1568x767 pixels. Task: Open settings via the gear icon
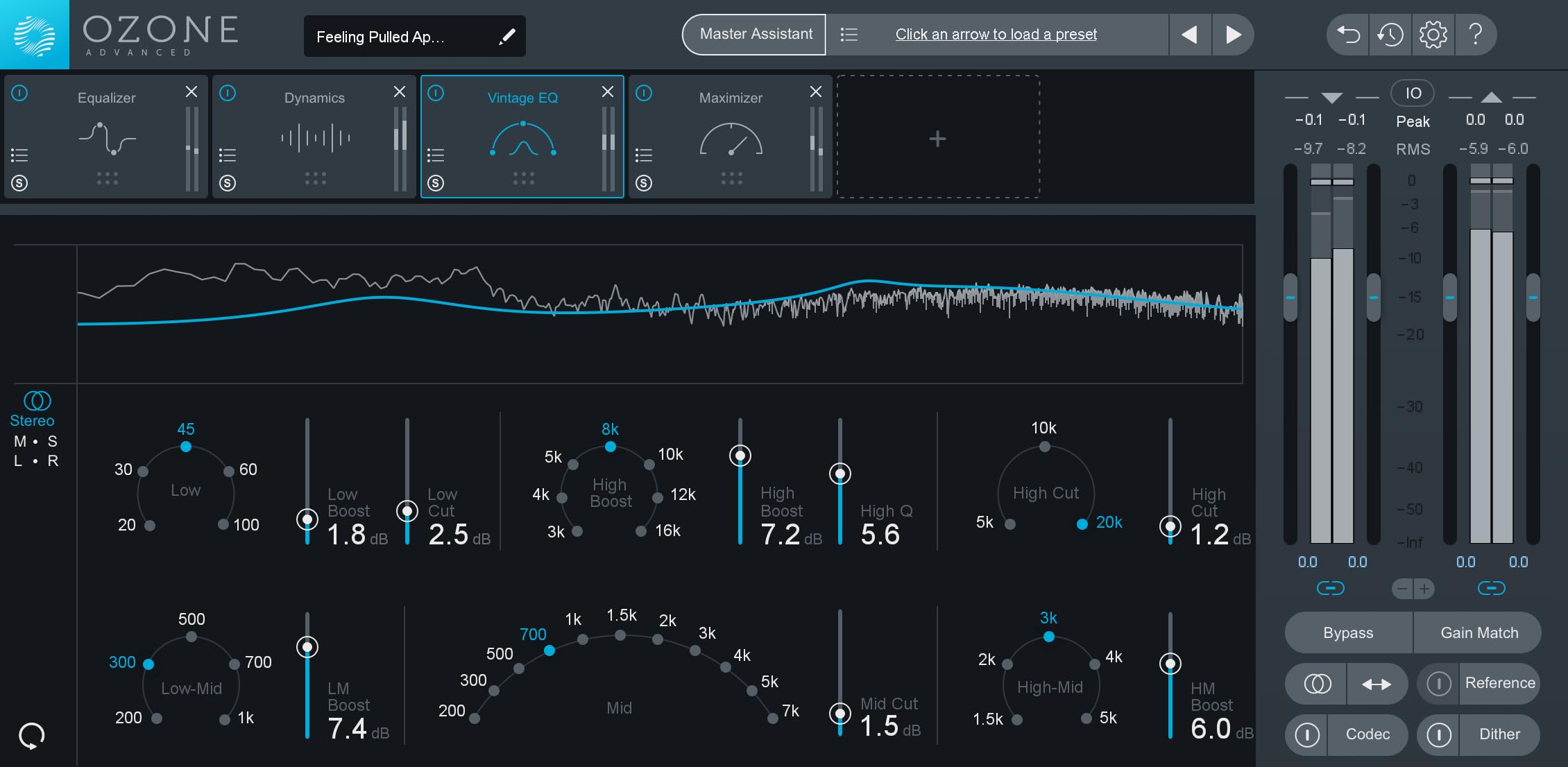[x=1433, y=34]
